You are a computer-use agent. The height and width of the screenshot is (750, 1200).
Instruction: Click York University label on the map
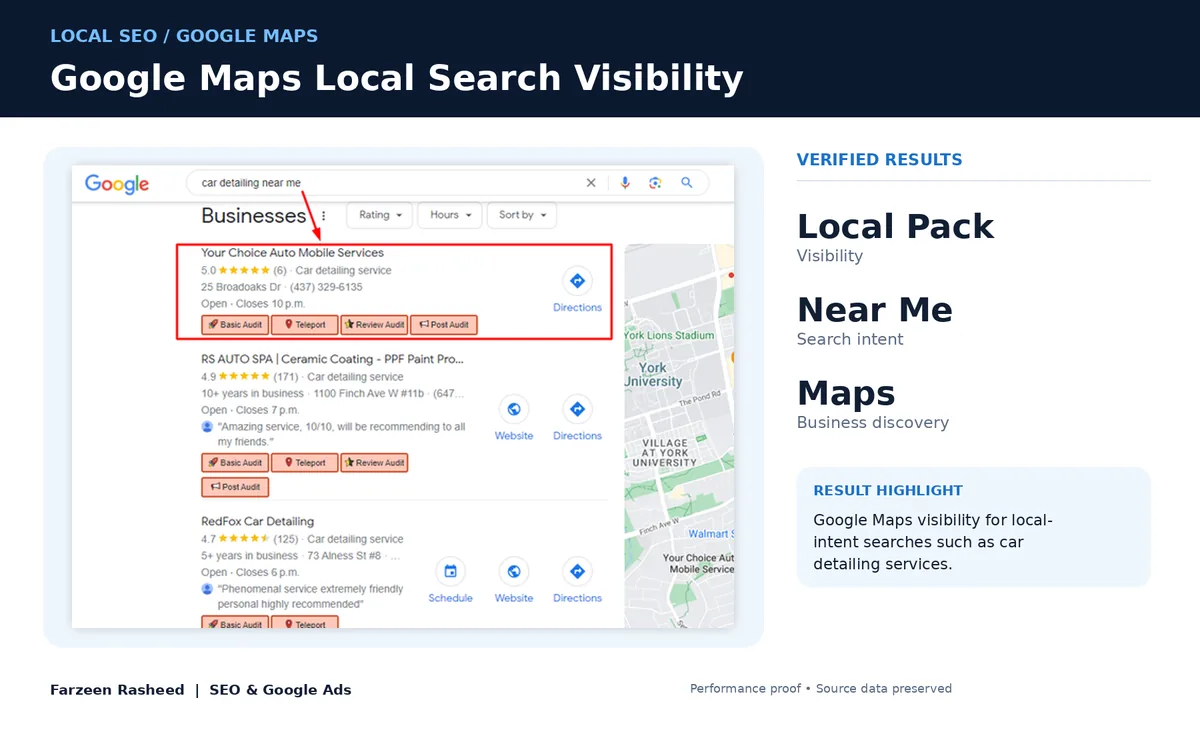coord(652,375)
